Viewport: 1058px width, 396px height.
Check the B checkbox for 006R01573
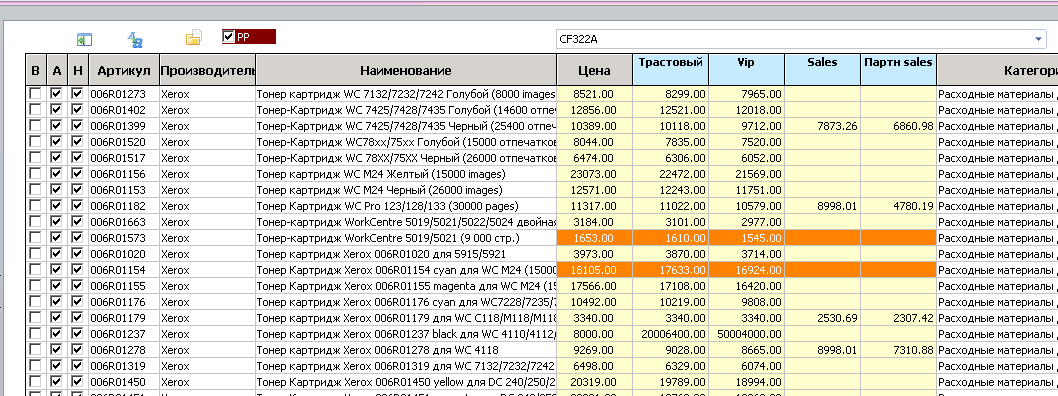coord(35,237)
